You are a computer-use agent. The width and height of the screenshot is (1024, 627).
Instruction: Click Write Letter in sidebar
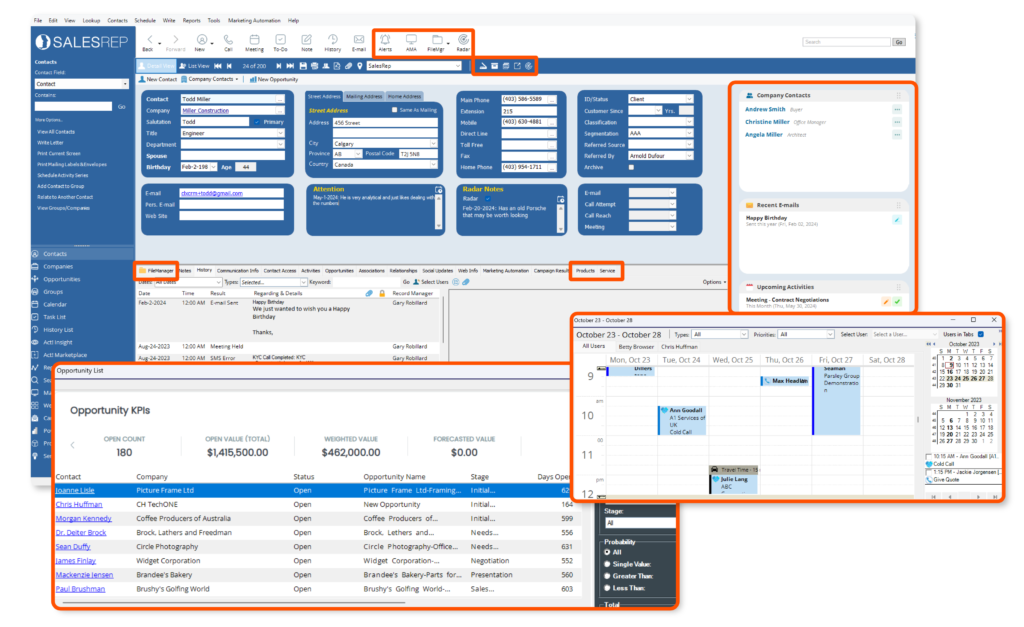tap(50, 142)
